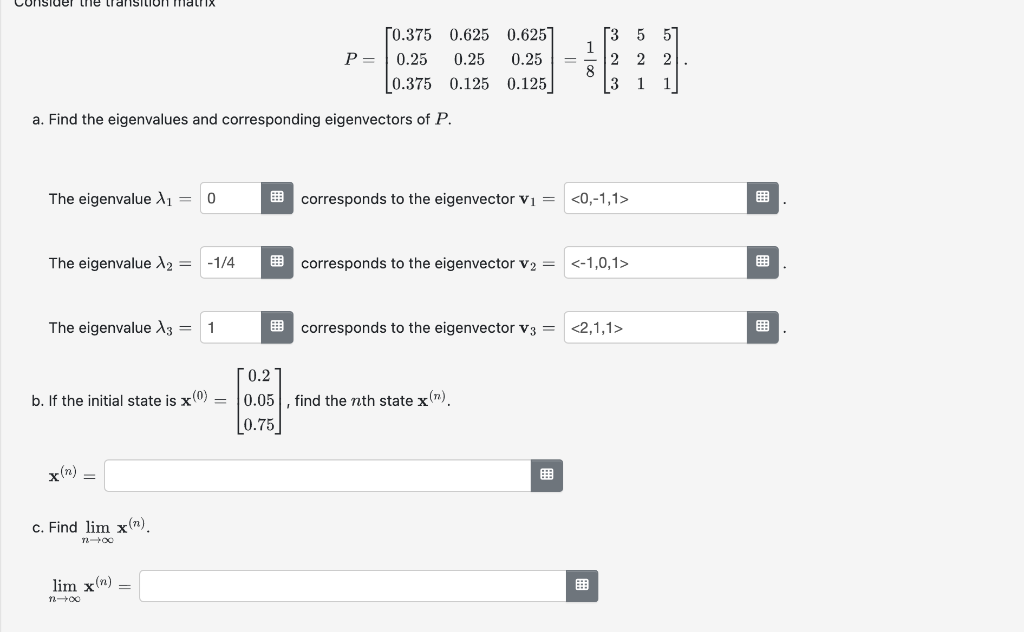Open the math keypad for the x^(n) answer

[x=546, y=475]
